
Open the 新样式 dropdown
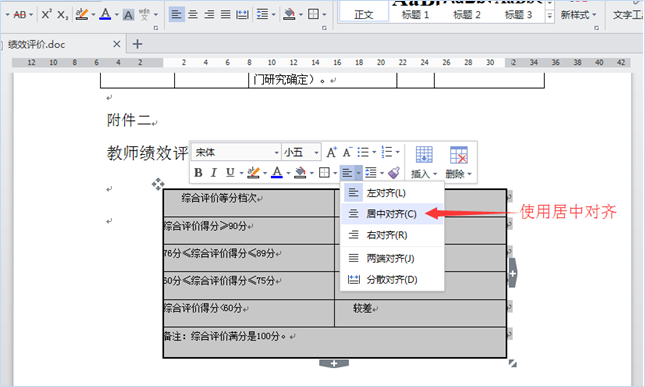point(578,15)
